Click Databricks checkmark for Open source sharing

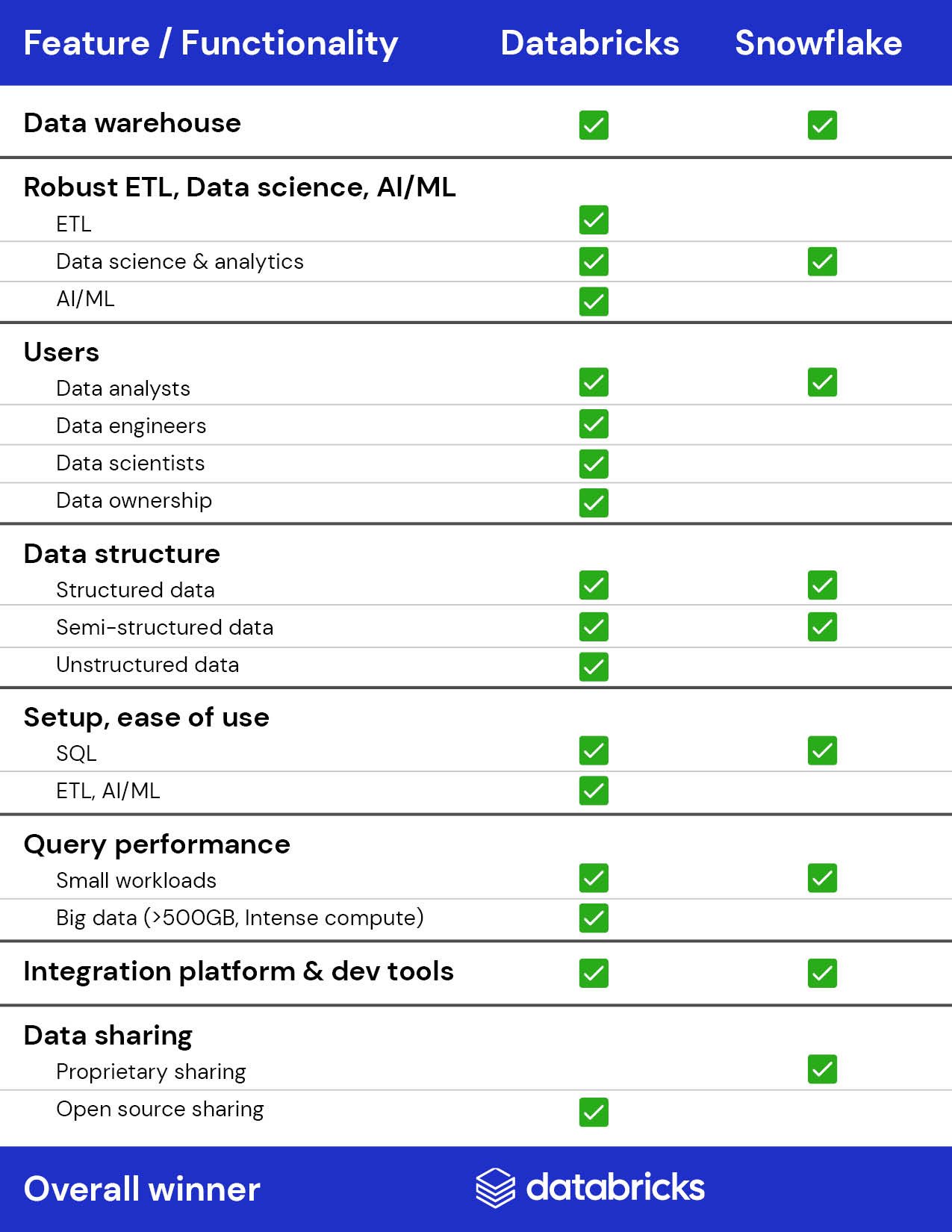click(594, 1112)
